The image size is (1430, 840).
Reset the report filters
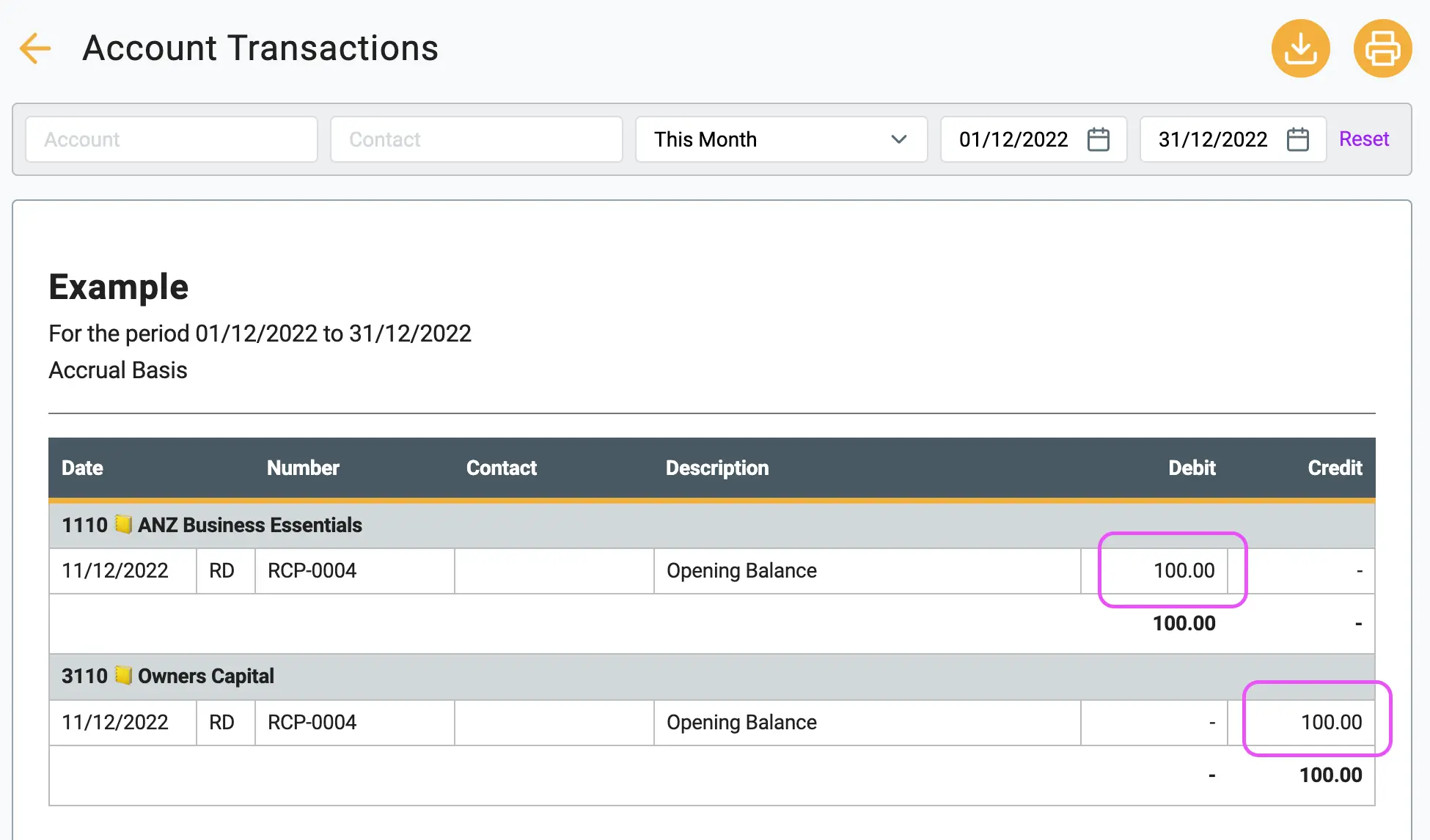[x=1364, y=139]
